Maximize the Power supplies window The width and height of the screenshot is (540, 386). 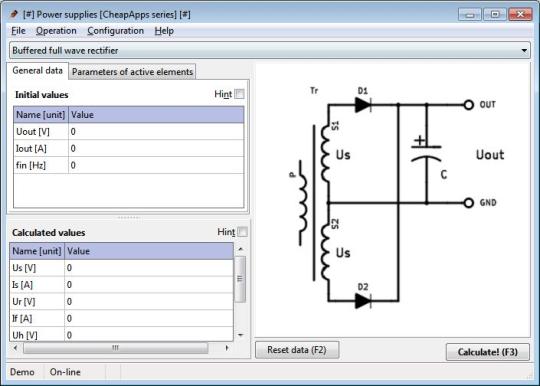(x=495, y=14)
